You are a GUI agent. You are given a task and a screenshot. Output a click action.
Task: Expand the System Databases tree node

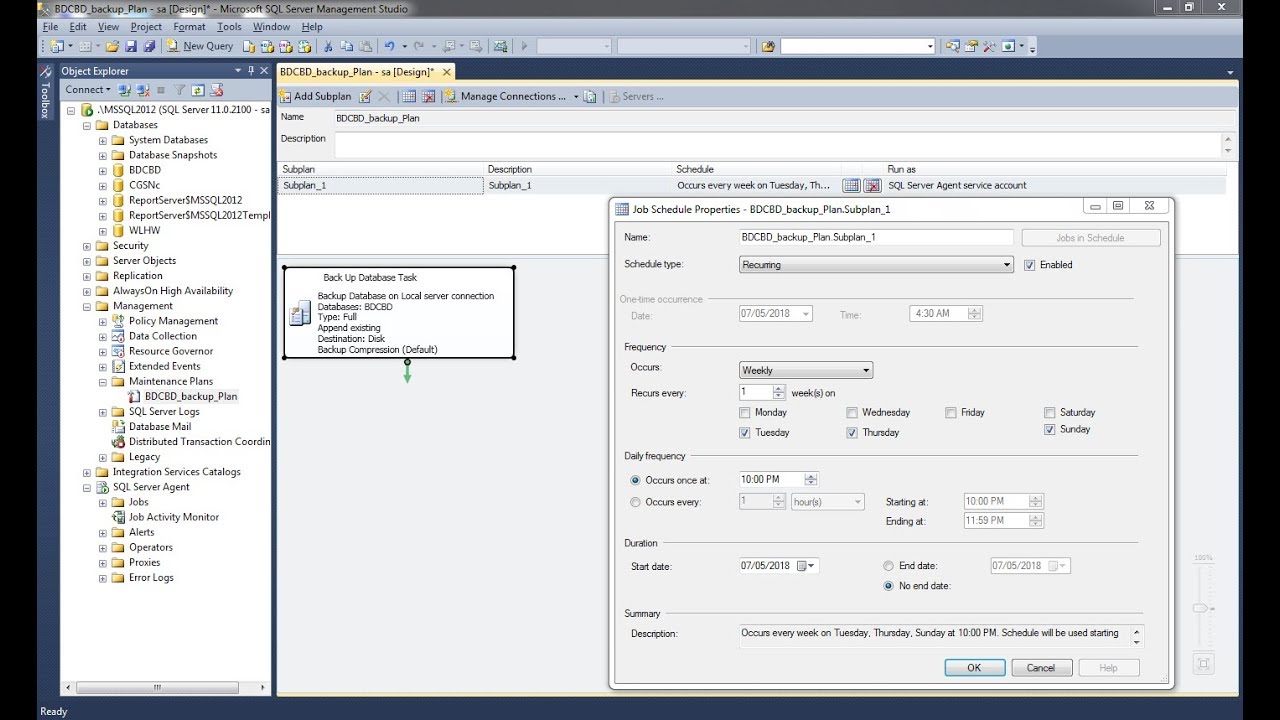(x=103, y=140)
